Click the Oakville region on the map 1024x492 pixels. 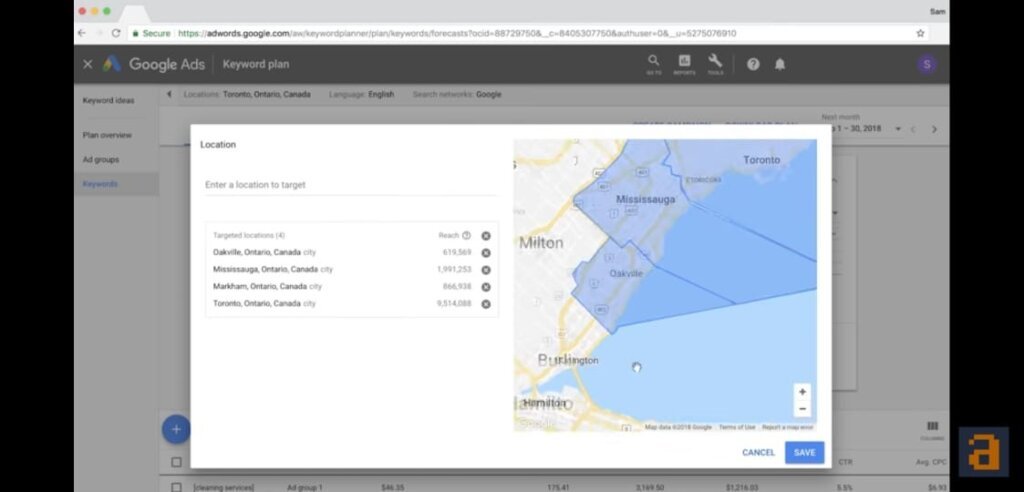pyautogui.click(x=626, y=274)
